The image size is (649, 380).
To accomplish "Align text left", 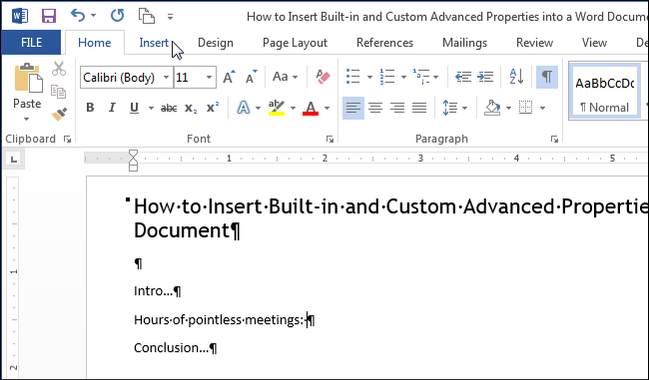I will (x=353, y=108).
